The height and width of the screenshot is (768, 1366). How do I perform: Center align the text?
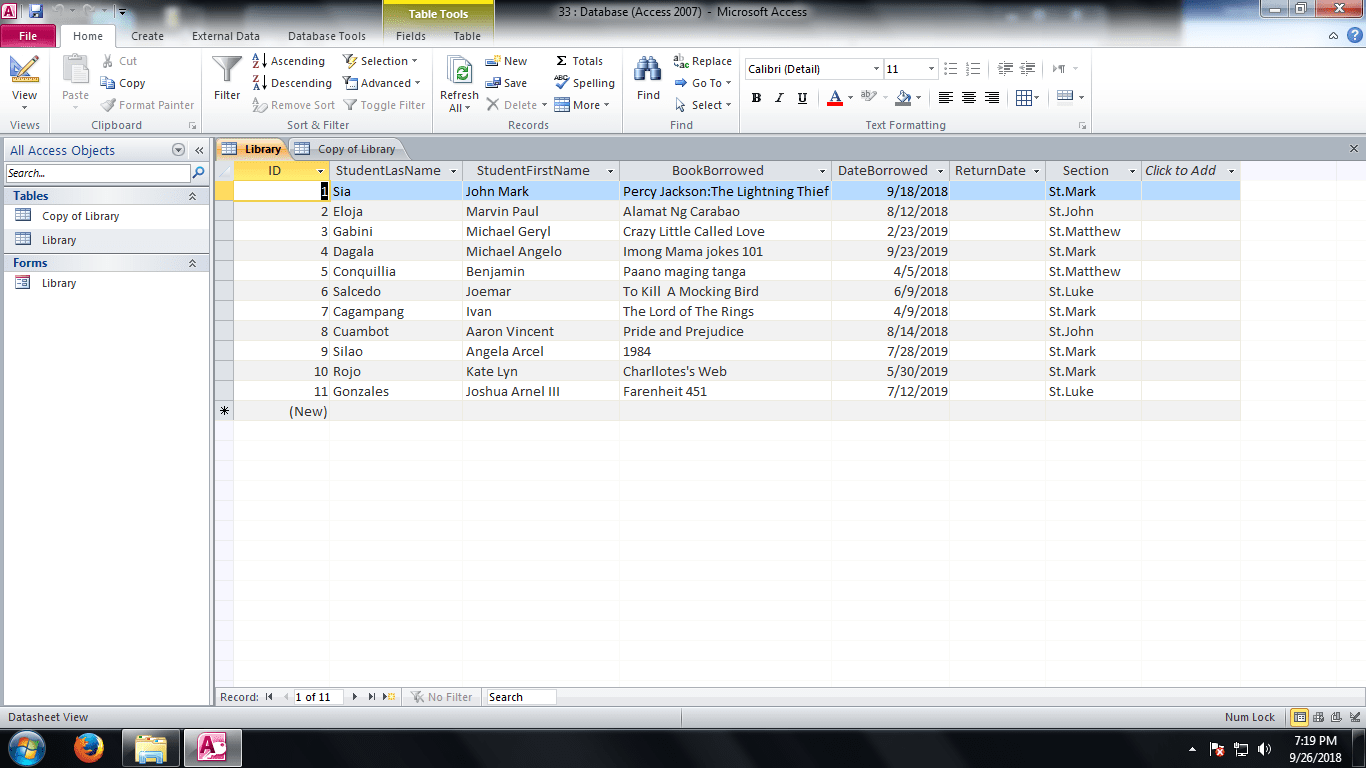[968, 98]
